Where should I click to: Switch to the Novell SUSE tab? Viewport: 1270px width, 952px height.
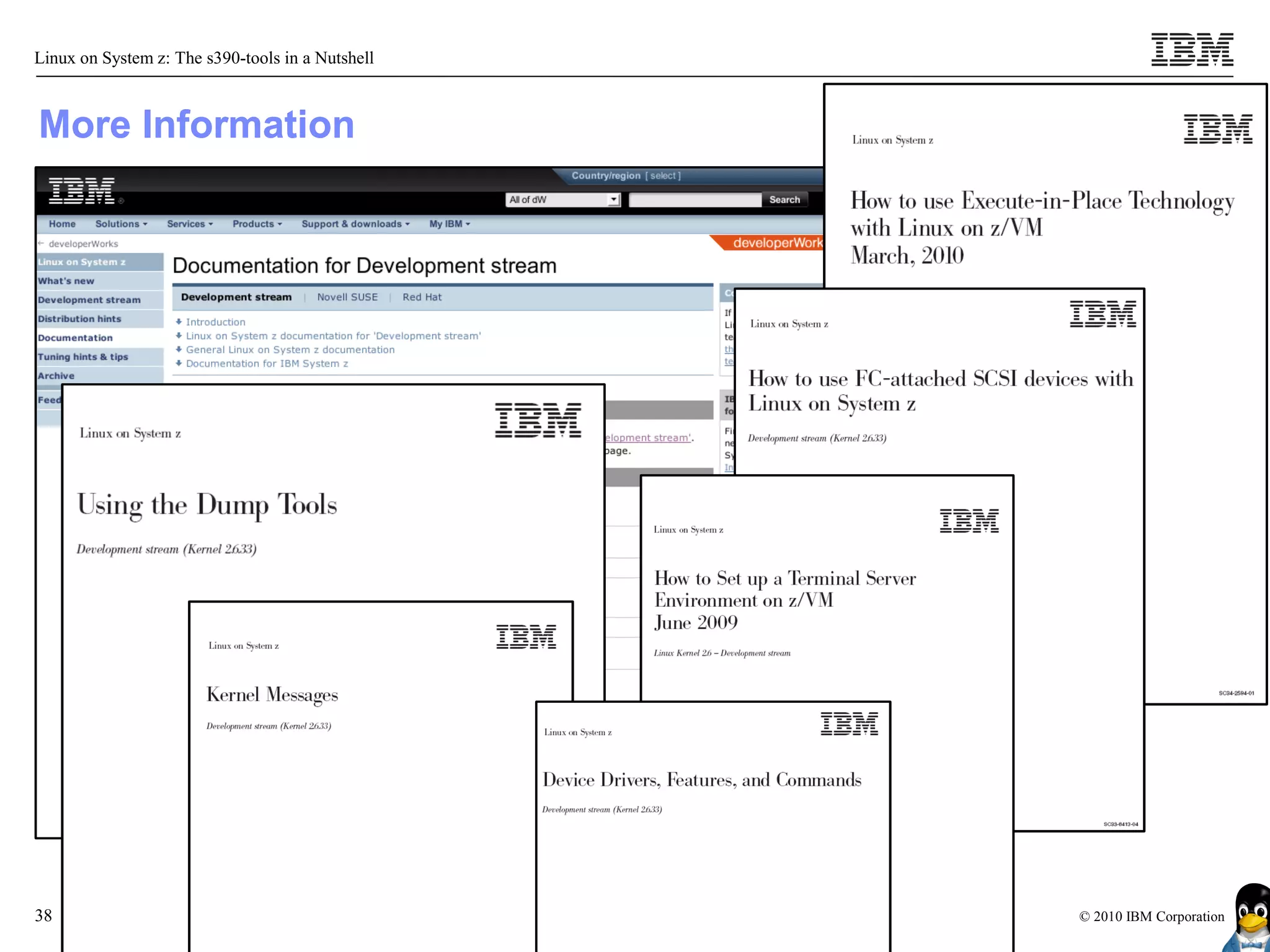(x=347, y=297)
